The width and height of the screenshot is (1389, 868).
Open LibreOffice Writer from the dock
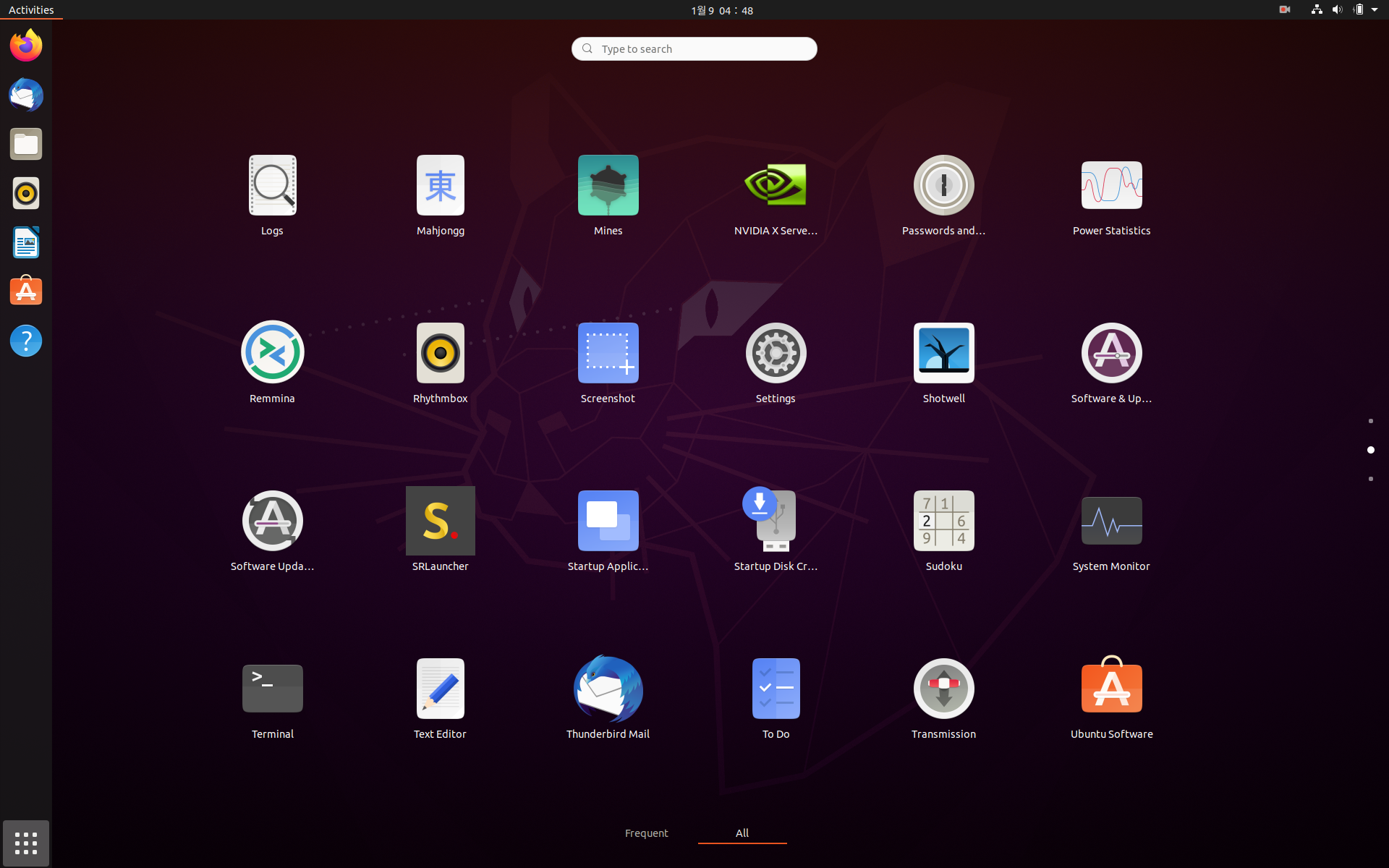coord(26,242)
